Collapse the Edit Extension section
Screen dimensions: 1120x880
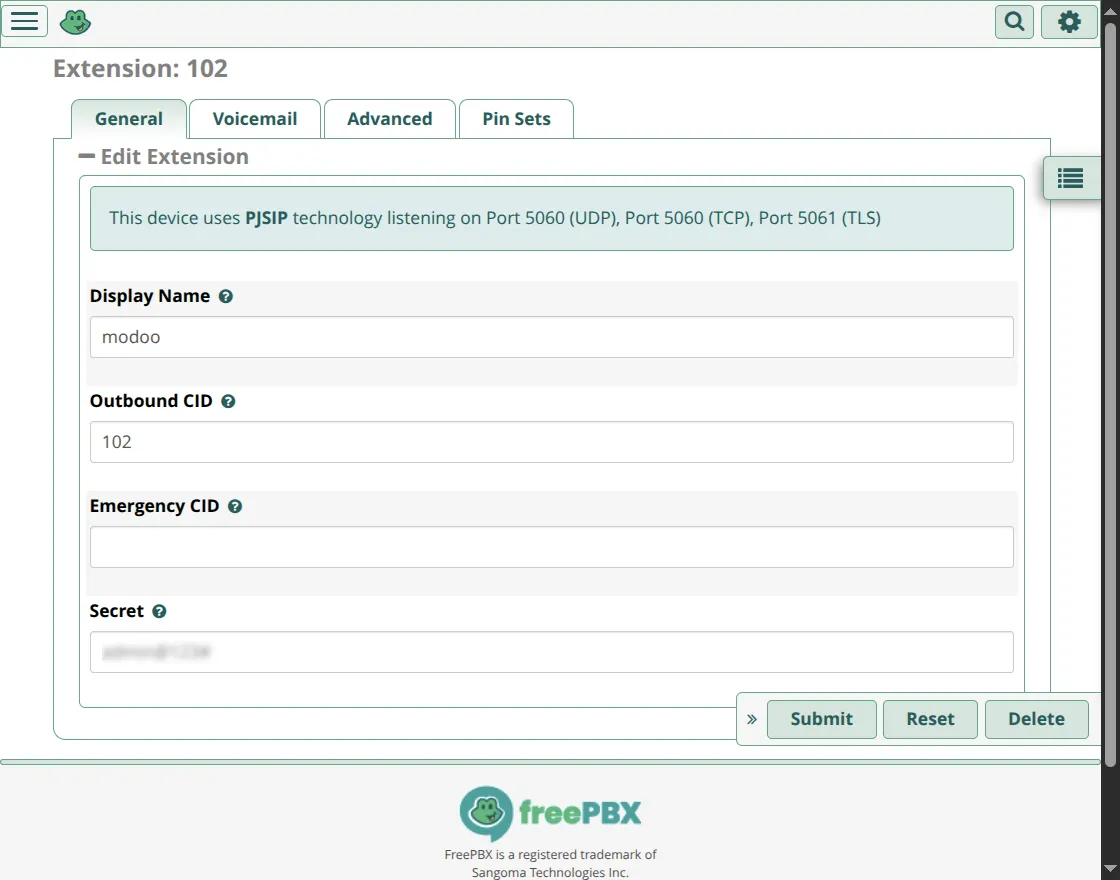pos(88,156)
